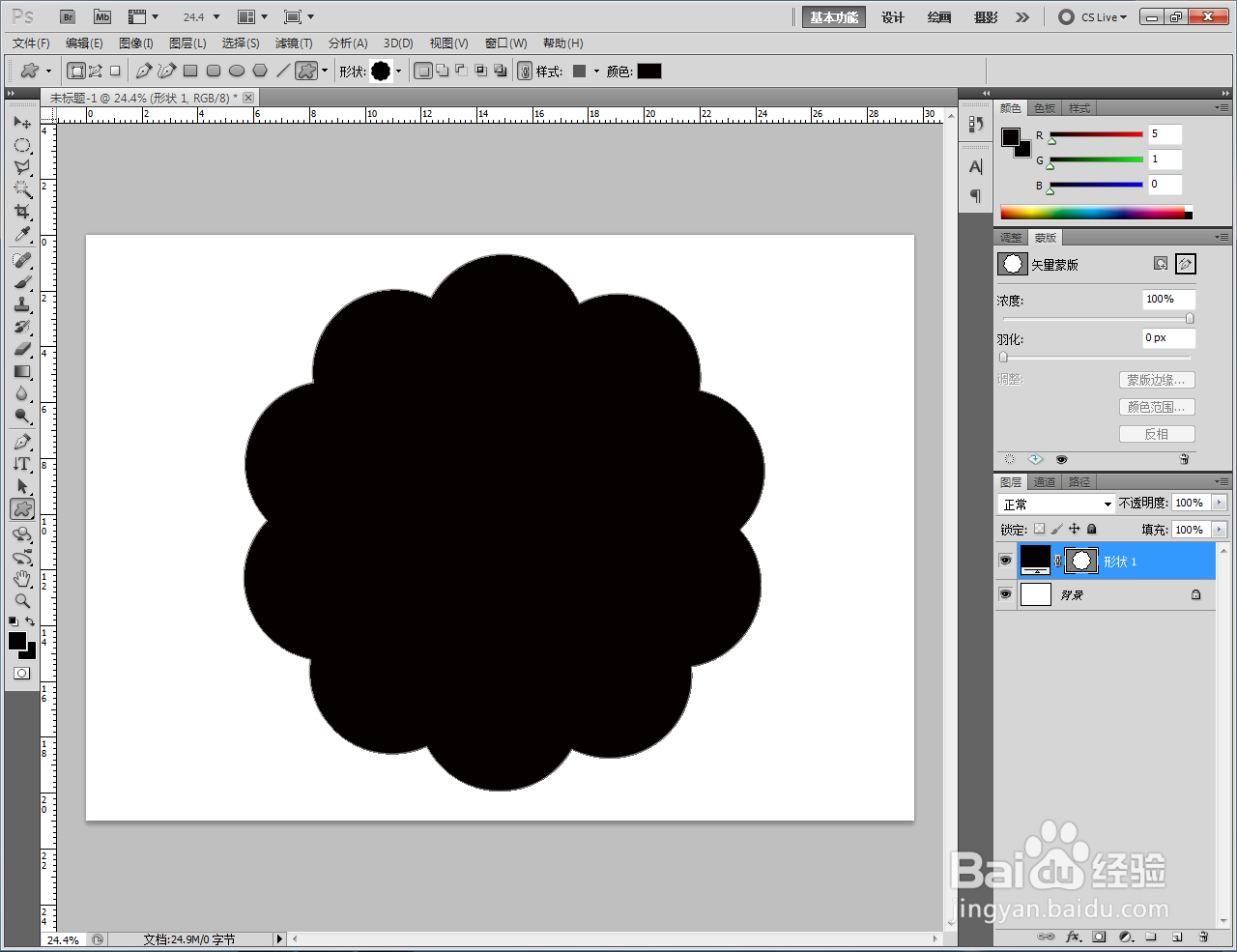Select the Magic Wand tool
This screenshot has width=1237, height=952.
pos(22,189)
